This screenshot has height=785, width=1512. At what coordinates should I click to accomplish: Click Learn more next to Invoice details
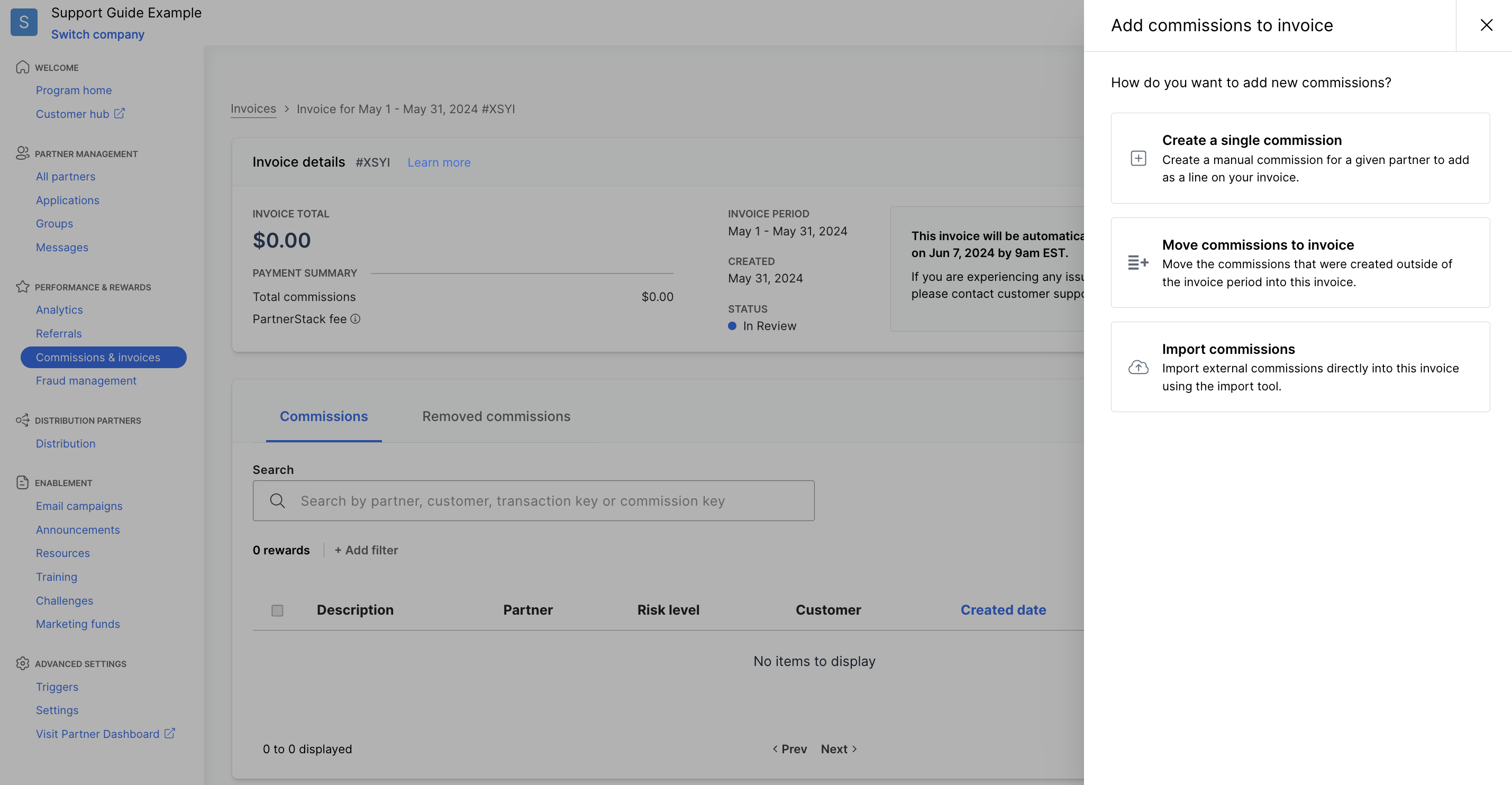(x=439, y=162)
